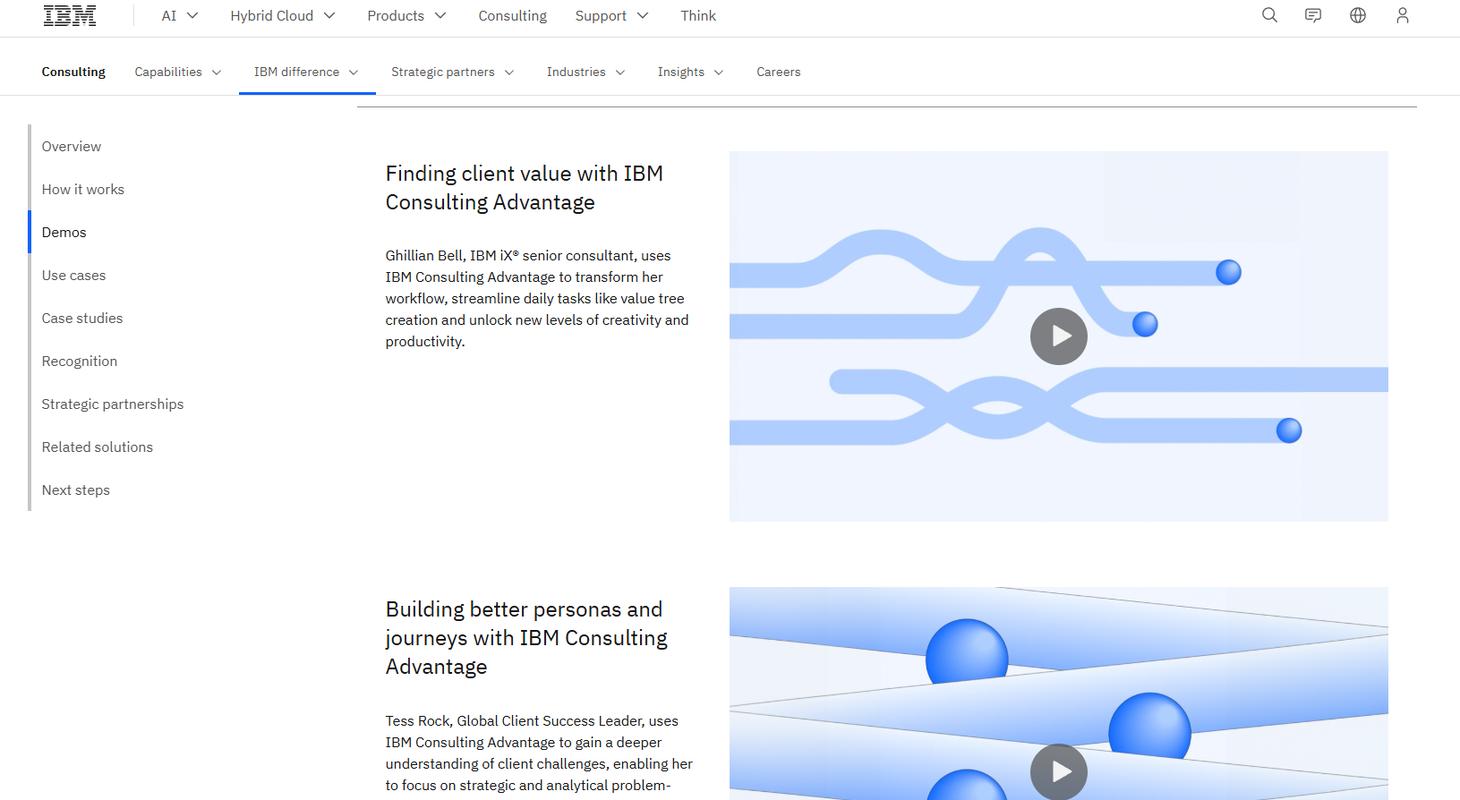Open the Capabilities dropdown
Image resolution: width=1460 pixels, height=800 pixels.
178,72
